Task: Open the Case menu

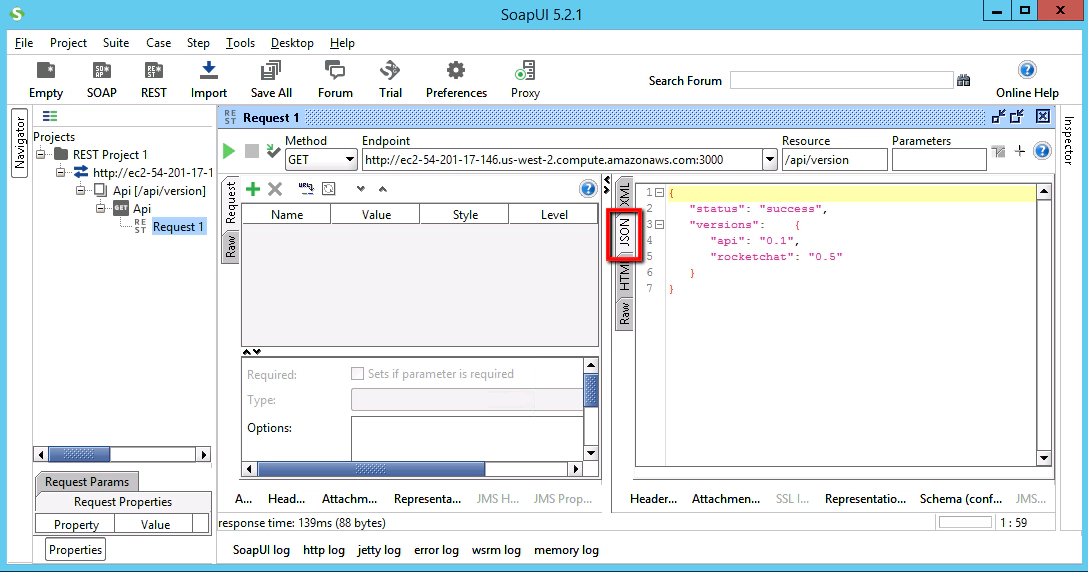Action: tap(158, 43)
